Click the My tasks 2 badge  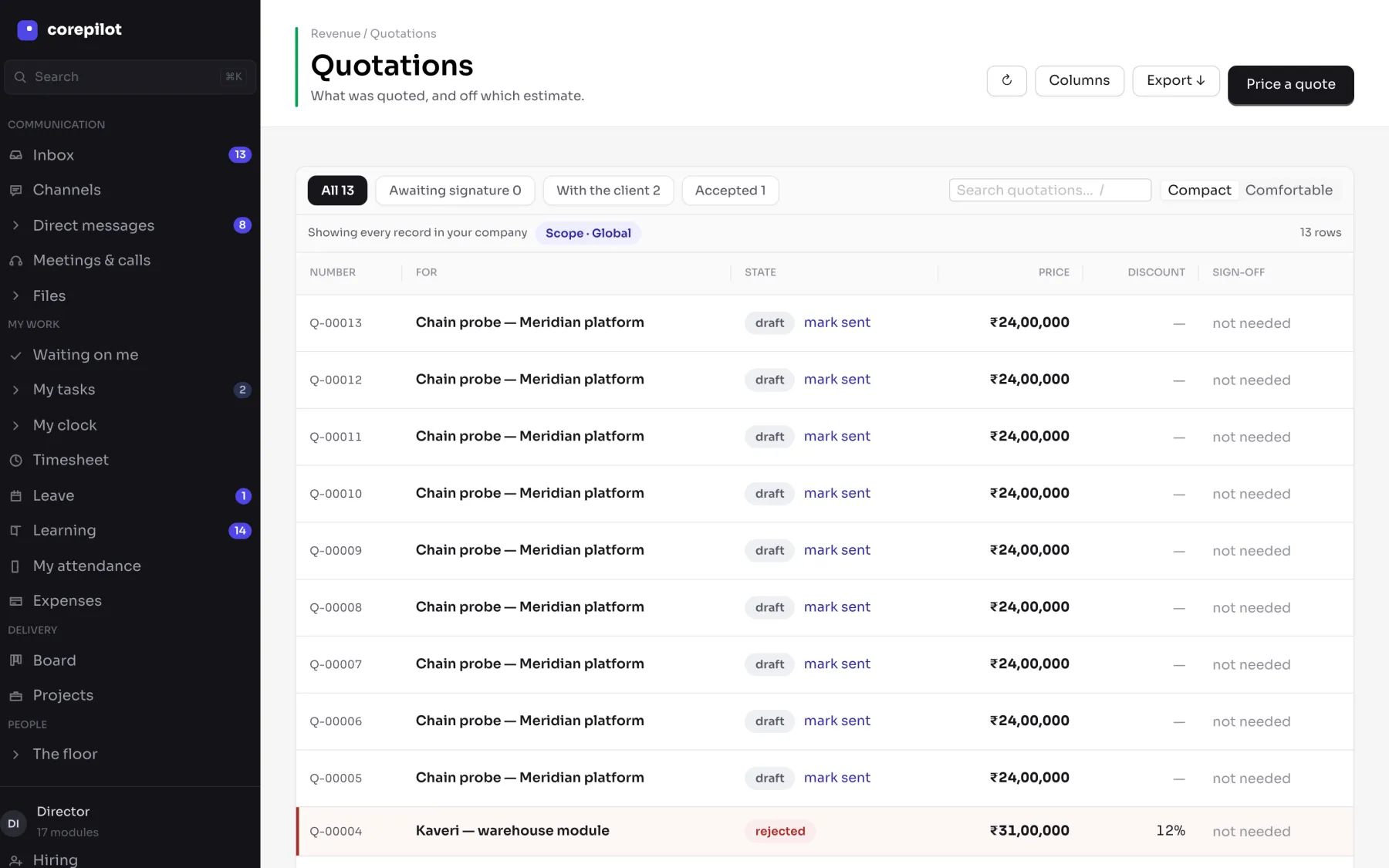[x=242, y=390]
